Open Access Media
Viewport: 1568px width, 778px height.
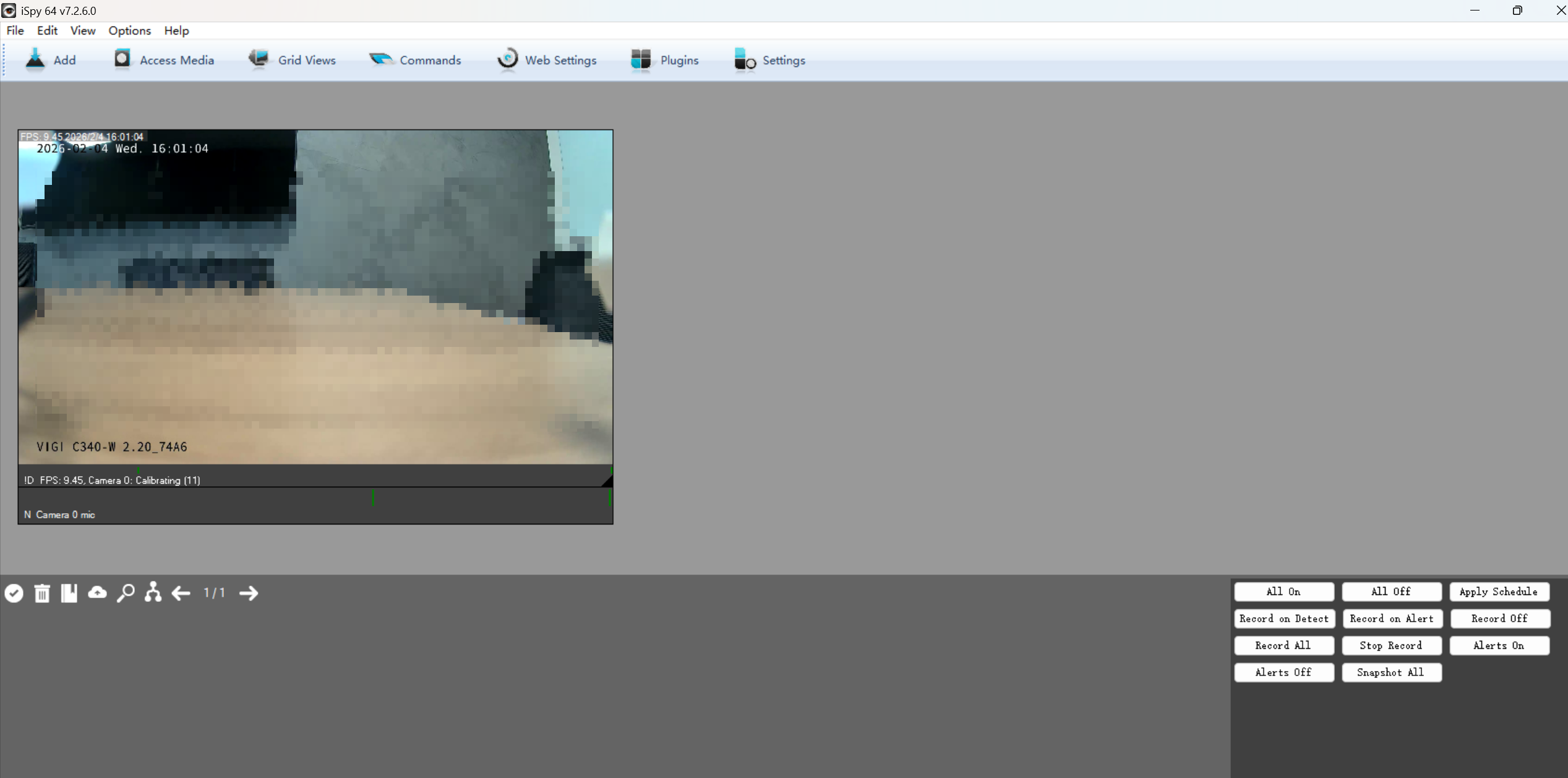click(163, 59)
